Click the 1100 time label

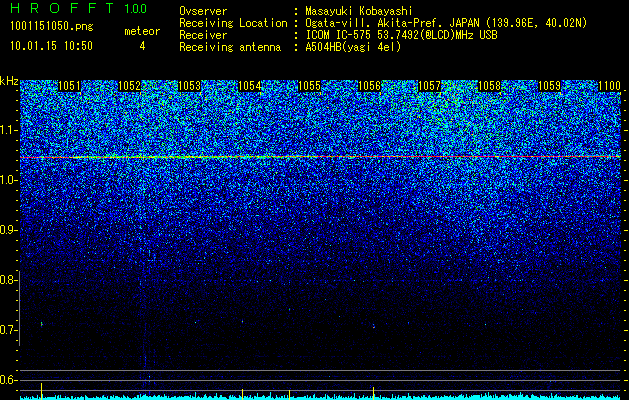coord(609,86)
